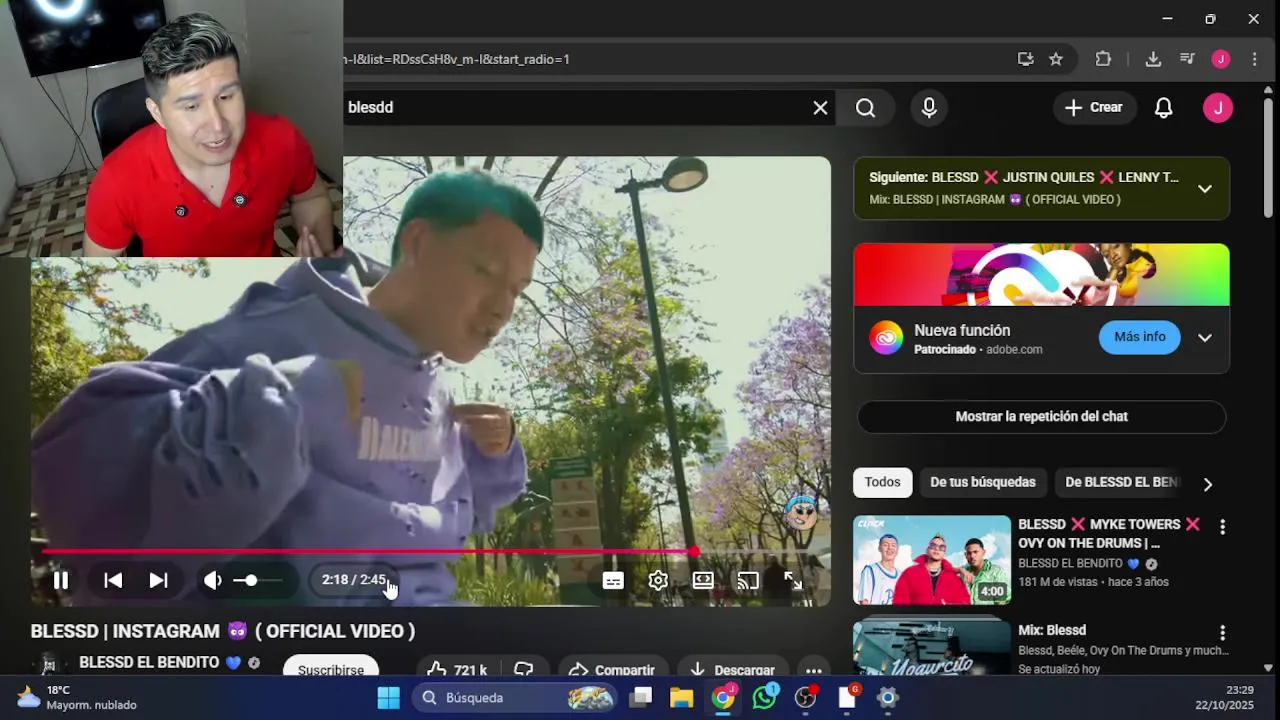Like the video (721 k)

click(x=457, y=669)
